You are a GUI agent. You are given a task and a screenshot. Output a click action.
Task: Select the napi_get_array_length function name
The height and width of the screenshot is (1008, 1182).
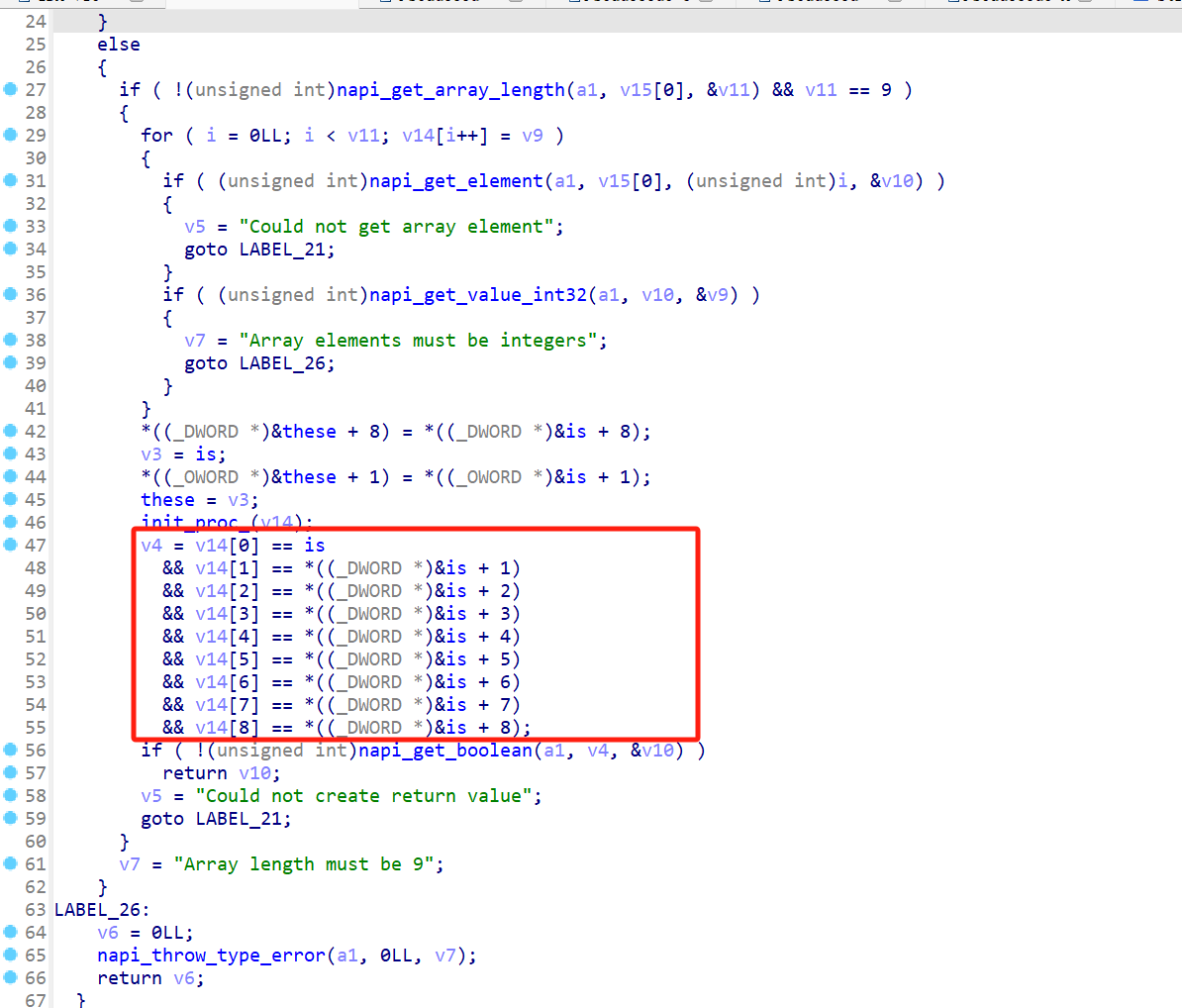point(450,90)
